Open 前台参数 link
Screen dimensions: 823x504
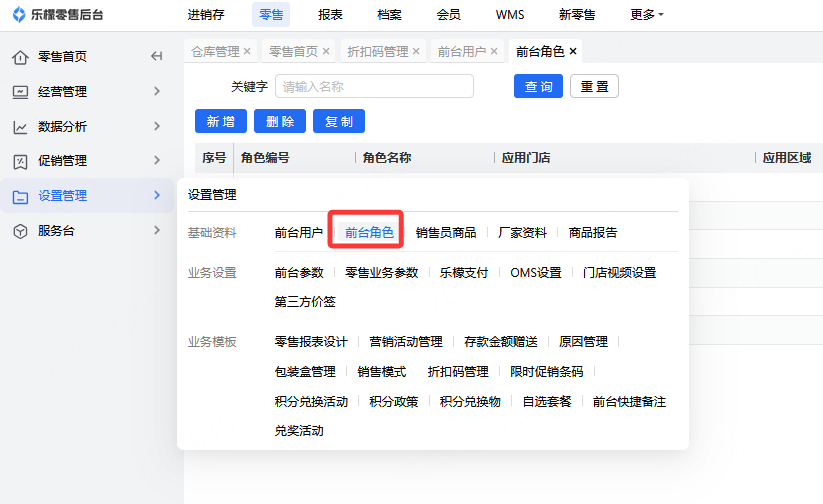(299, 272)
